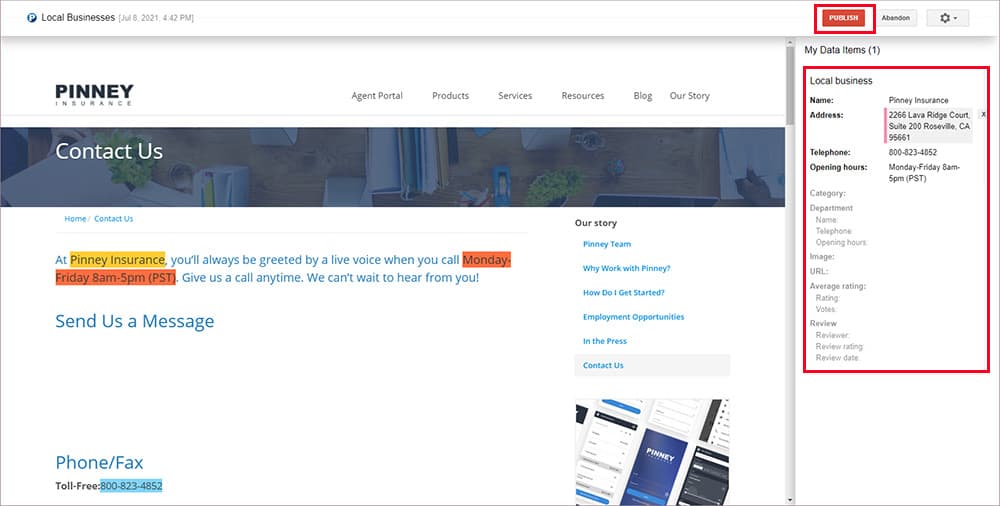The height and width of the screenshot is (506, 1000).
Task: Click the app screenshots thumbnail image
Action: tap(652, 452)
